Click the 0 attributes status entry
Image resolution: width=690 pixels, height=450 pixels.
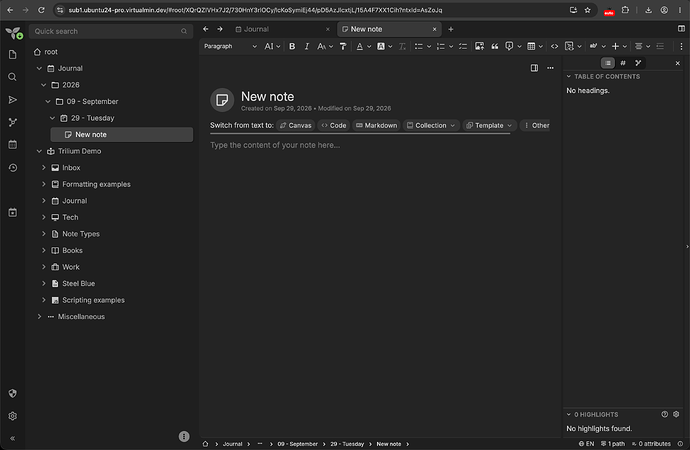click(651, 444)
